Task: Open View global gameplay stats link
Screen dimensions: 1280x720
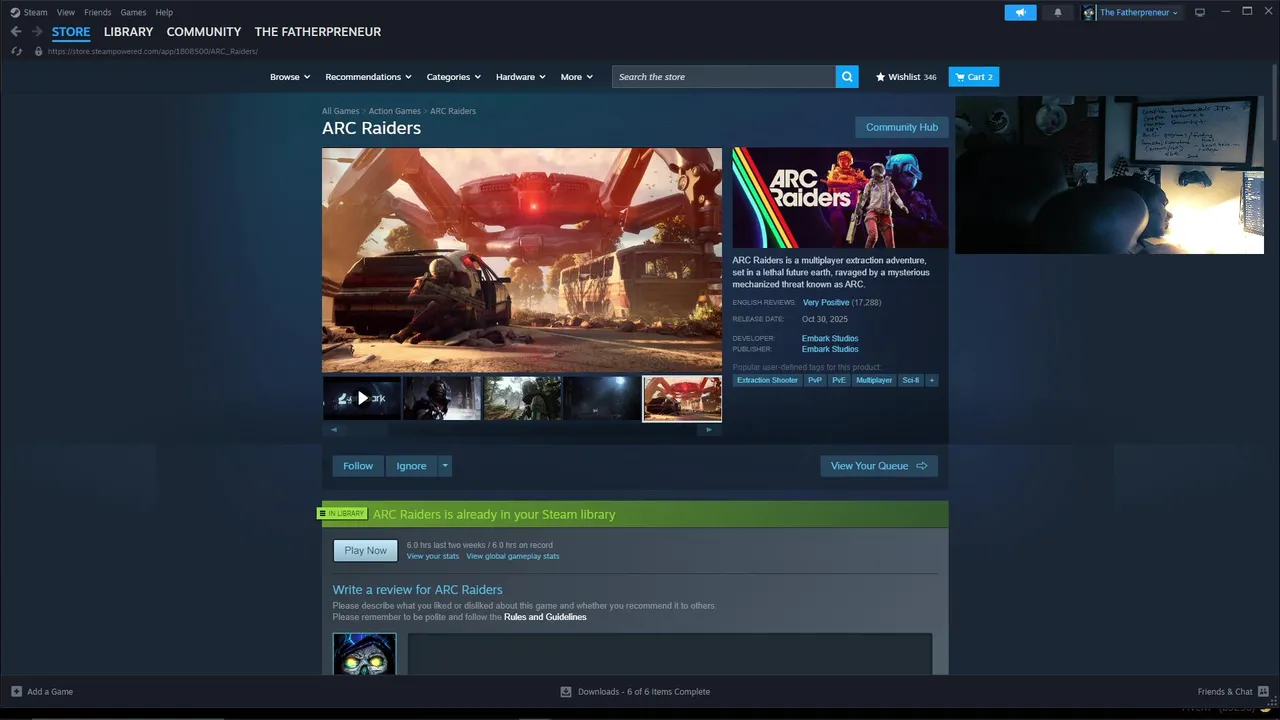Action: click(513, 556)
